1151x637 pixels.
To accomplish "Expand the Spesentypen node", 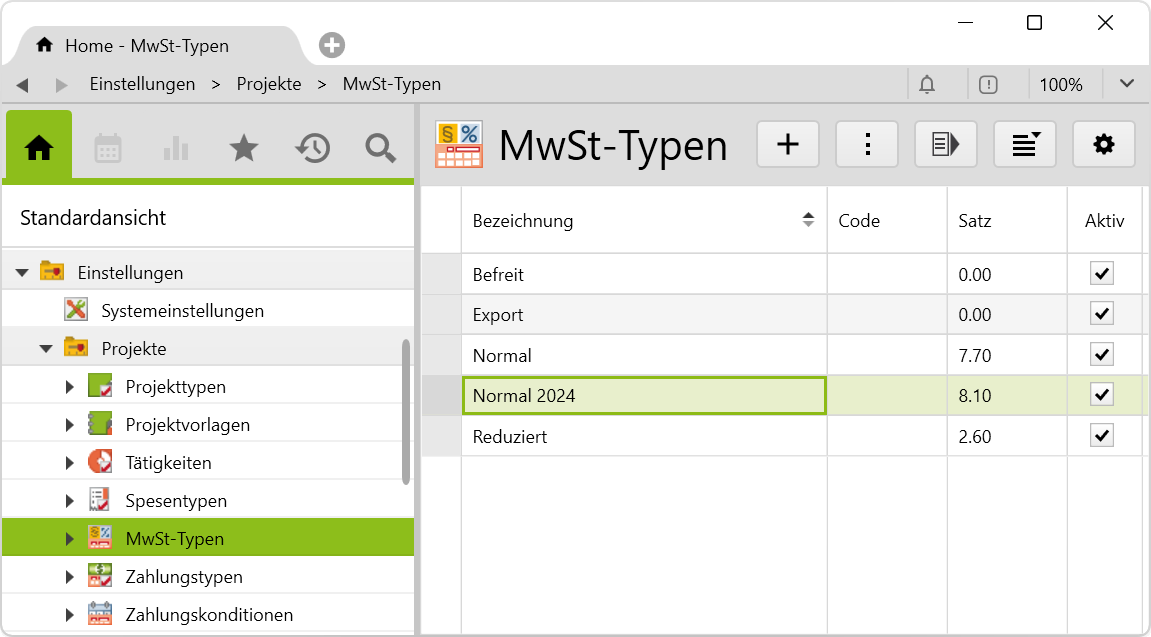I will 70,500.
